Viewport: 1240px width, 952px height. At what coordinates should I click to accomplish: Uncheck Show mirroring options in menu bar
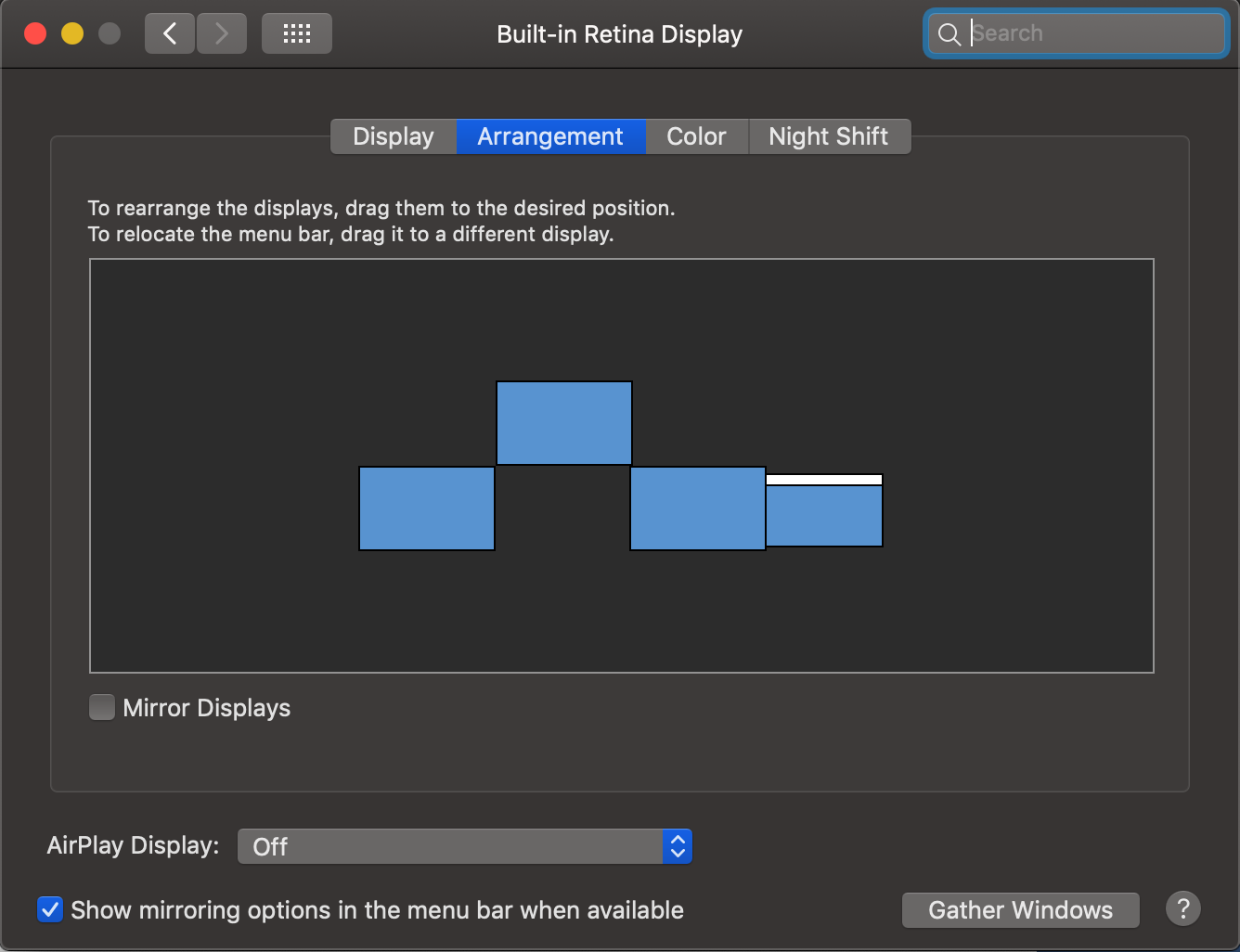[50, 909]
